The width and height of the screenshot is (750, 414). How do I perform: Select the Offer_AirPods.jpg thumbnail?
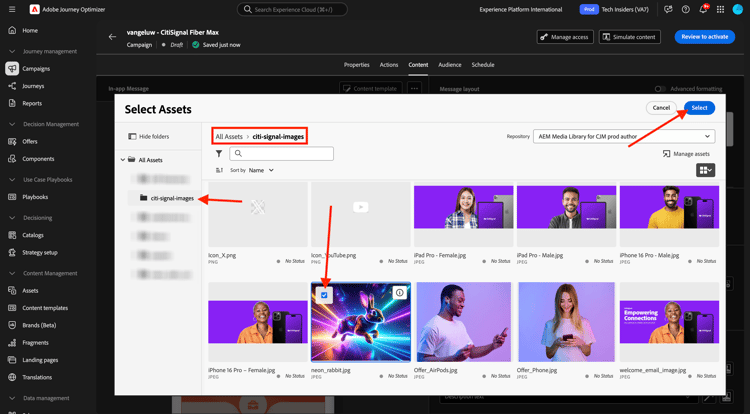pyautogui.click(x=463, y=322)
